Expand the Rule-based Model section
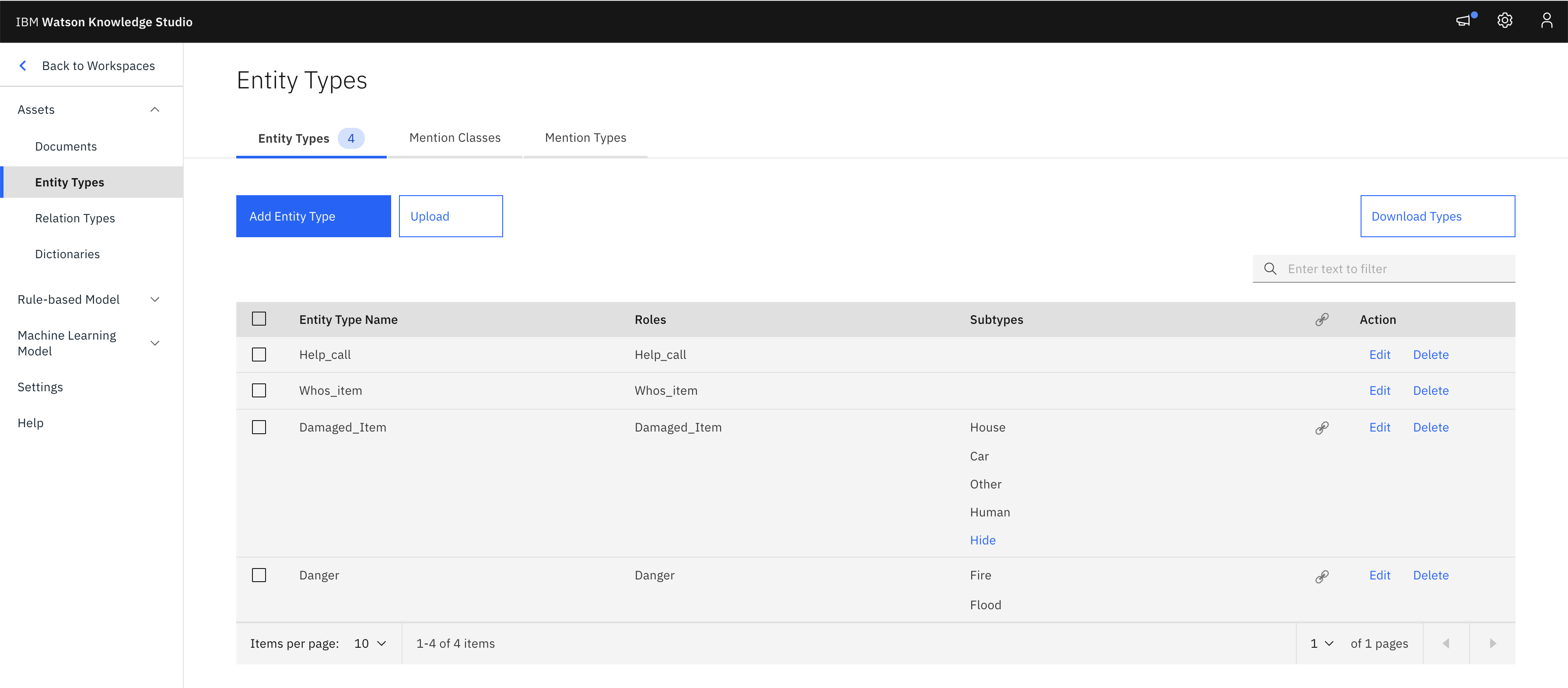This screenshot has height=688, width=1568. (x=154, y=299)
